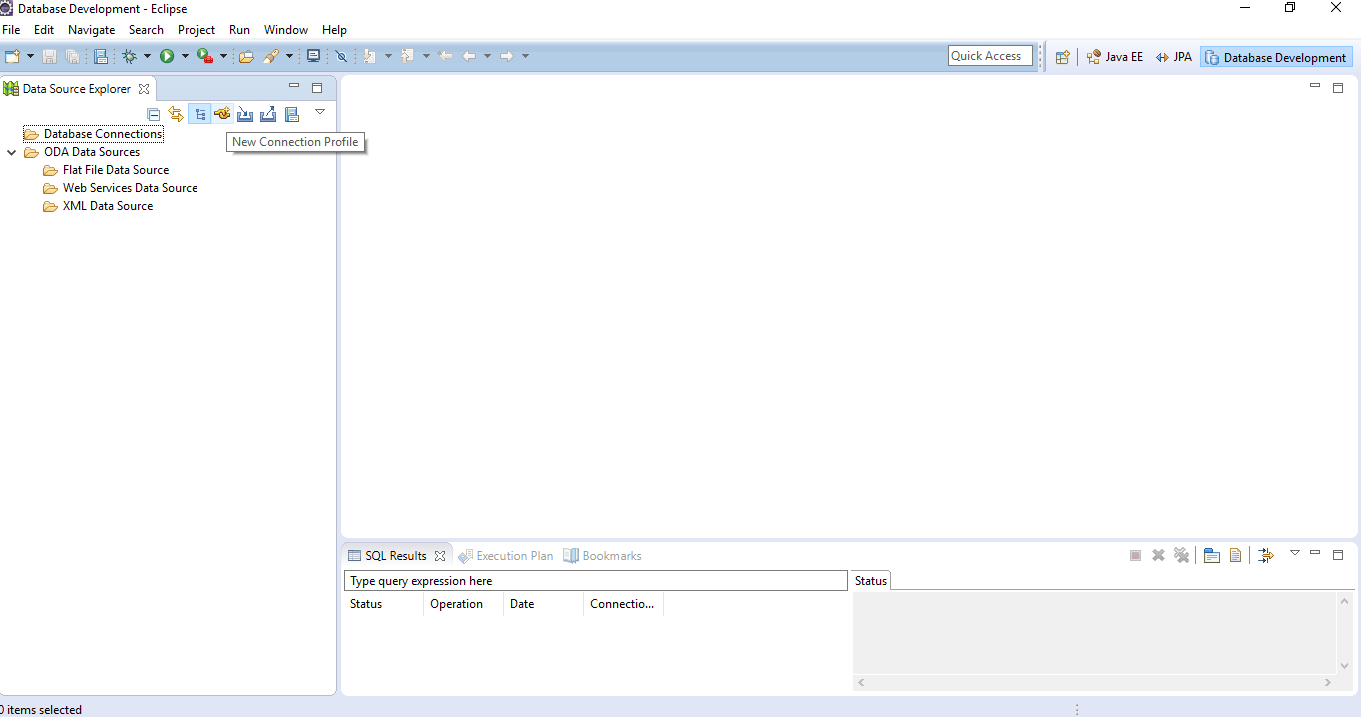Open the SQL Results view menu
Screen dimensions: 1361x717
pos(1294,555)
